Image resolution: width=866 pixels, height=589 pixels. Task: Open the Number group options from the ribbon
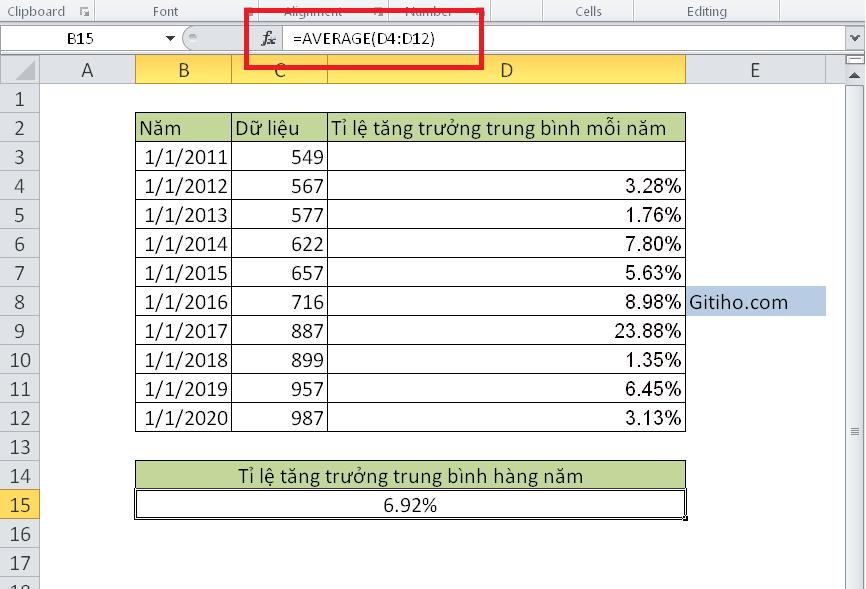tap(428, 11)
